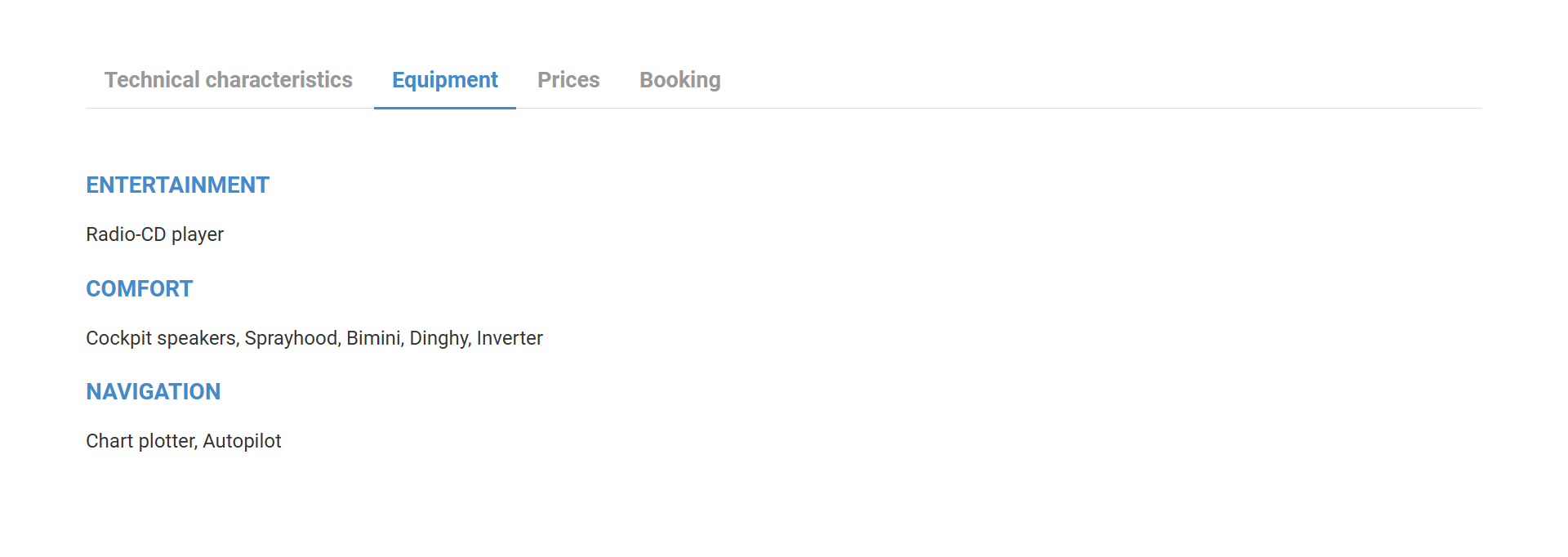Viewport: 1568px width, 557px height.
Task: Click the COMFORT section heading
Action: tap(139, 289)
